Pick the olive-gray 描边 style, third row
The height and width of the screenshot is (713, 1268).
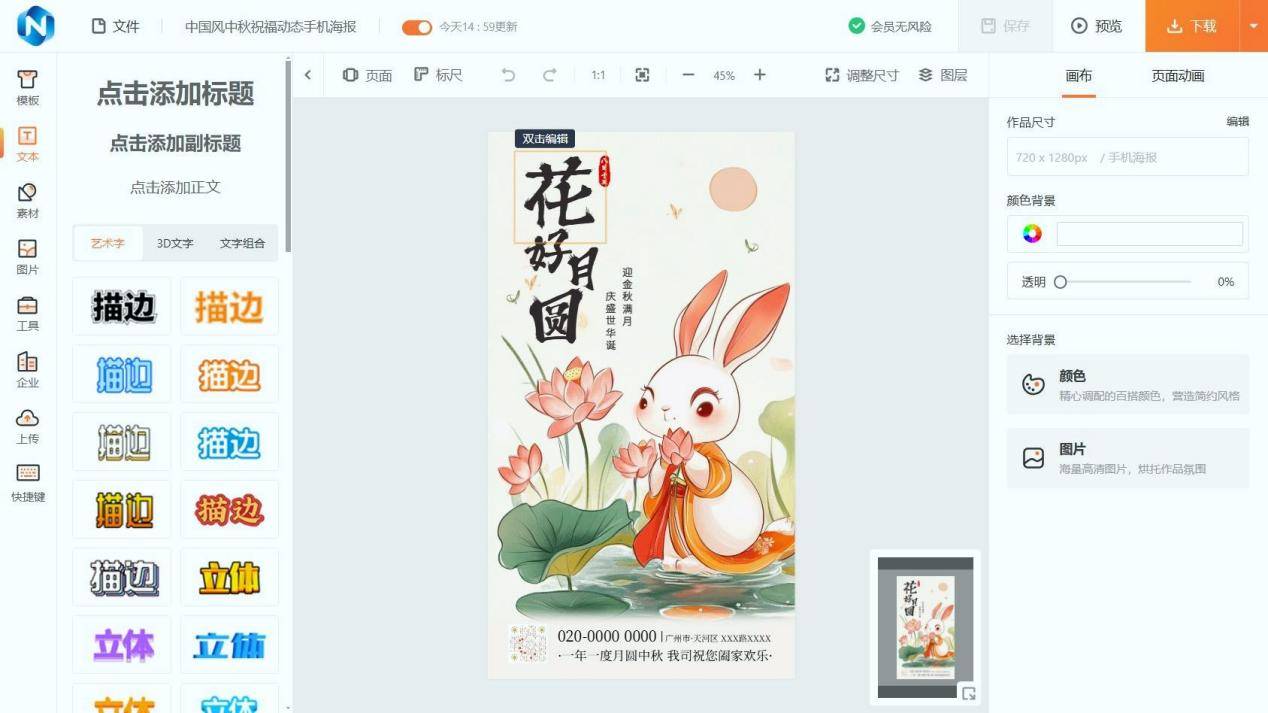(x=122, y=441)
